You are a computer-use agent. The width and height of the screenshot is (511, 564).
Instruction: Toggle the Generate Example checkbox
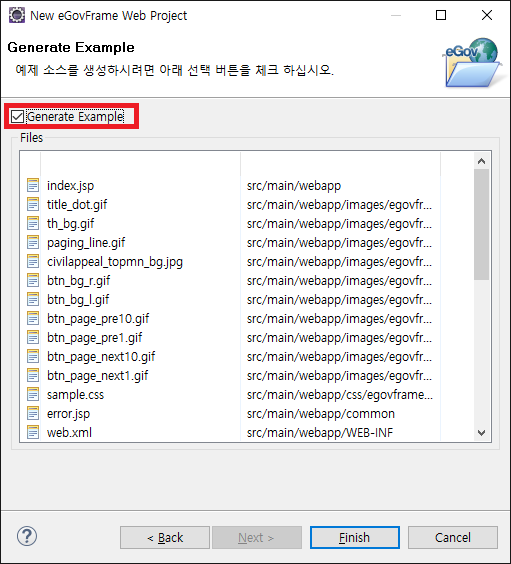pos(17,117)
